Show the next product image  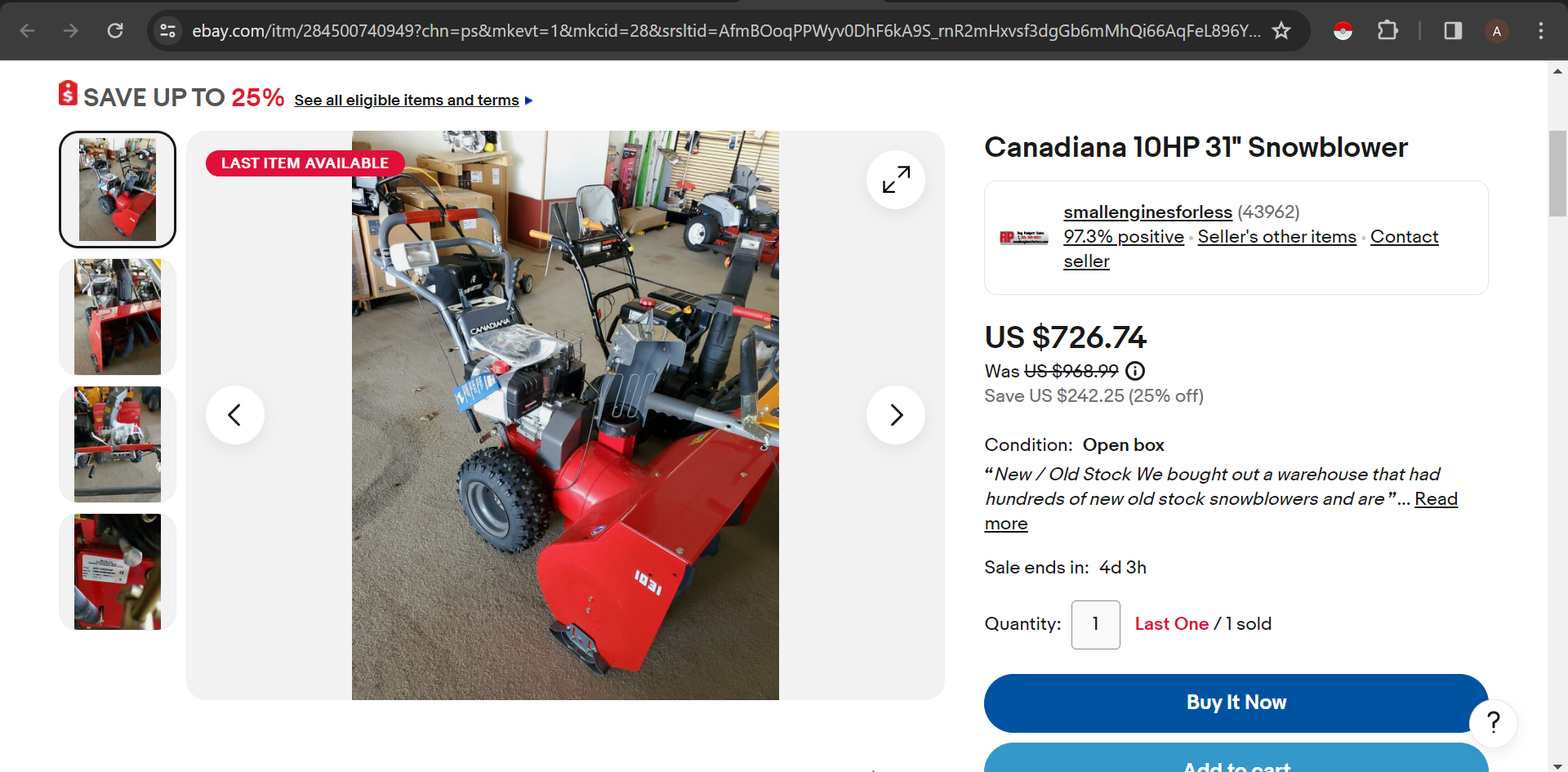point(896,415)
